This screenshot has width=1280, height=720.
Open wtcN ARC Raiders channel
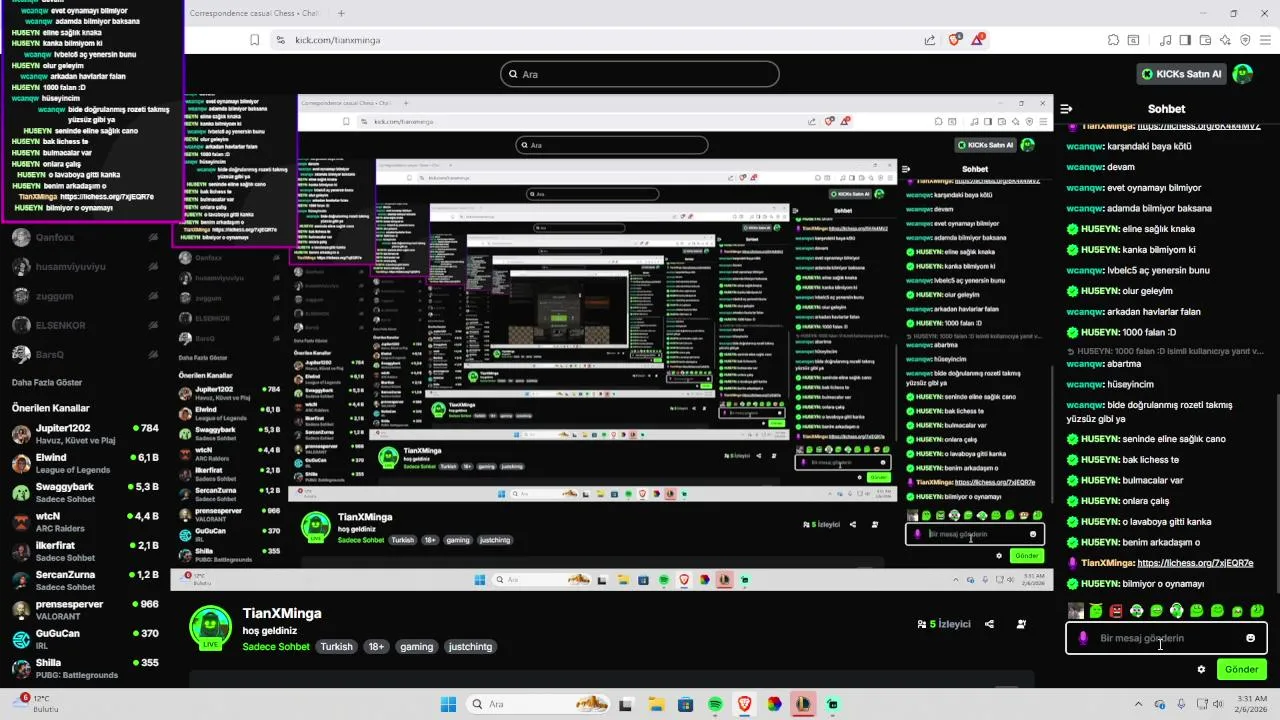coord(84,522)
